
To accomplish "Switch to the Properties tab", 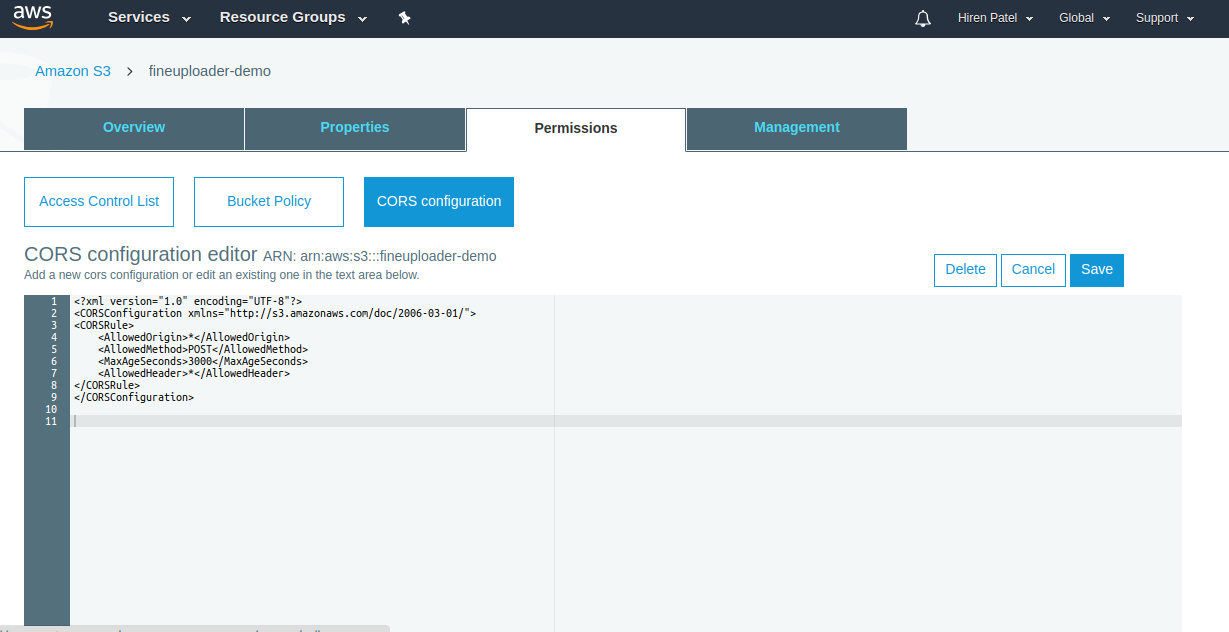I will click(354, 128).
